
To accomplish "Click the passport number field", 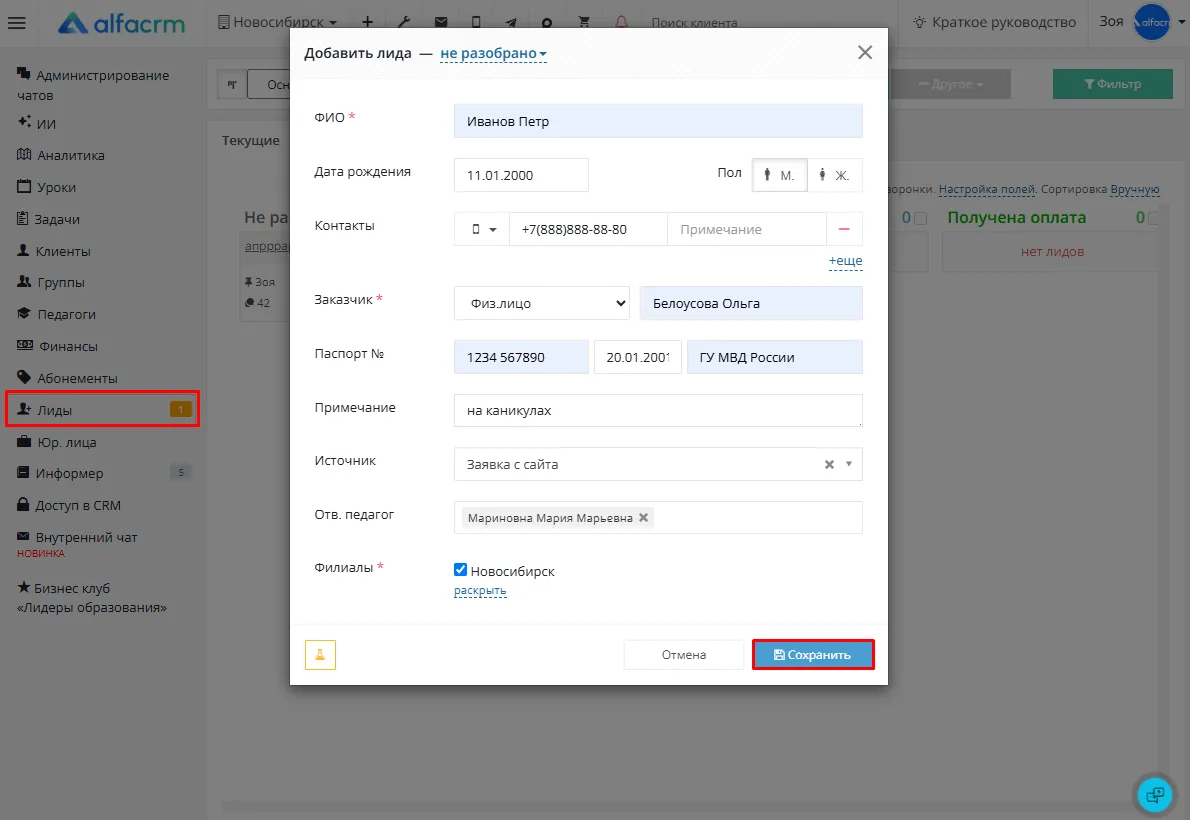I will tap(521, 357).
